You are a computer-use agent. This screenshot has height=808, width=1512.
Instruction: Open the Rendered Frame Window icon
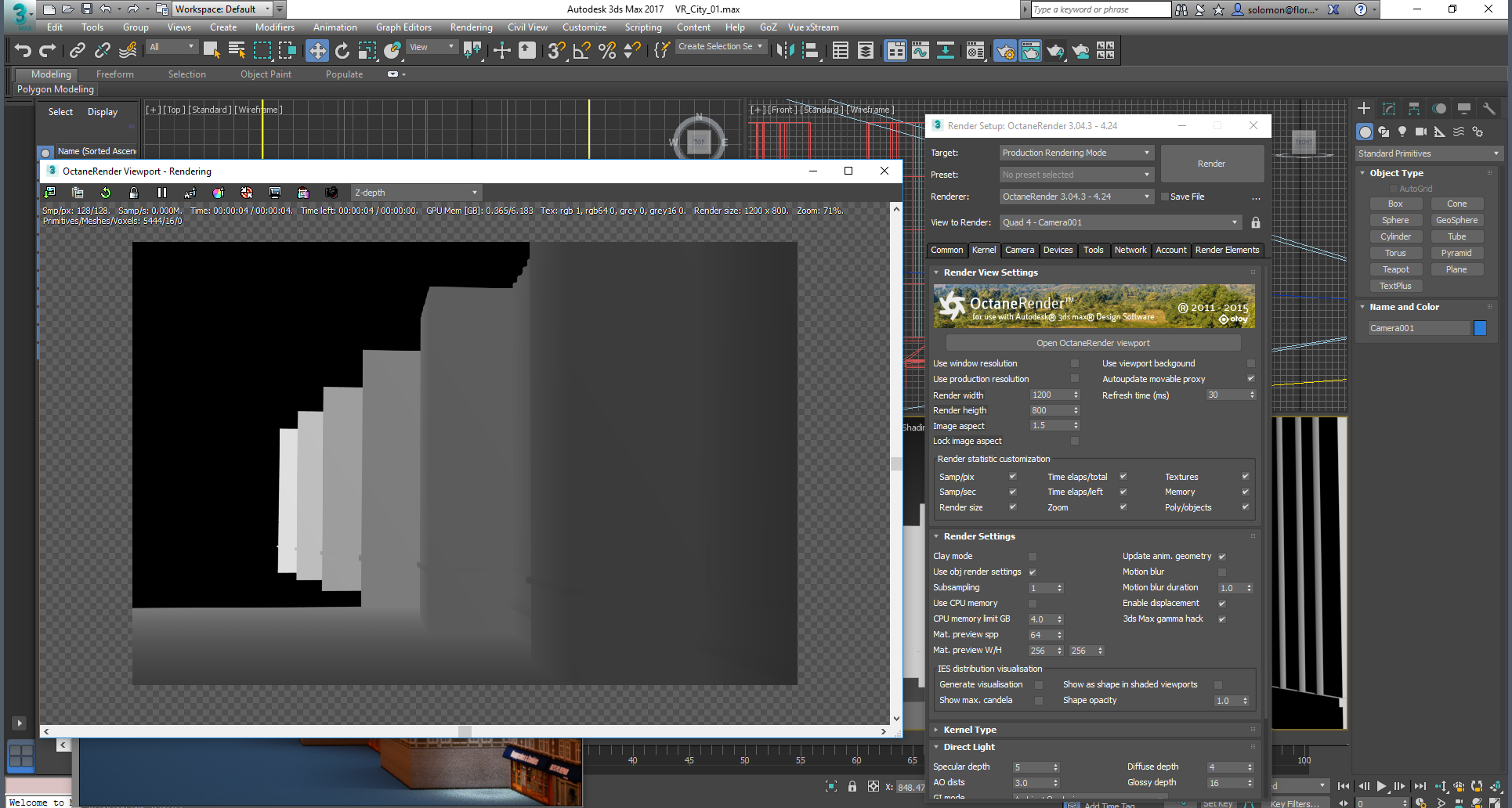[1030, 51]
